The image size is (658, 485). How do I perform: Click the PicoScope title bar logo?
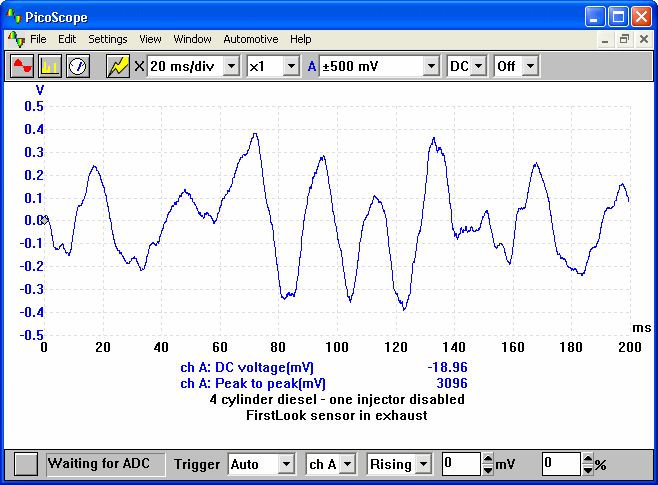click(13, 16)
